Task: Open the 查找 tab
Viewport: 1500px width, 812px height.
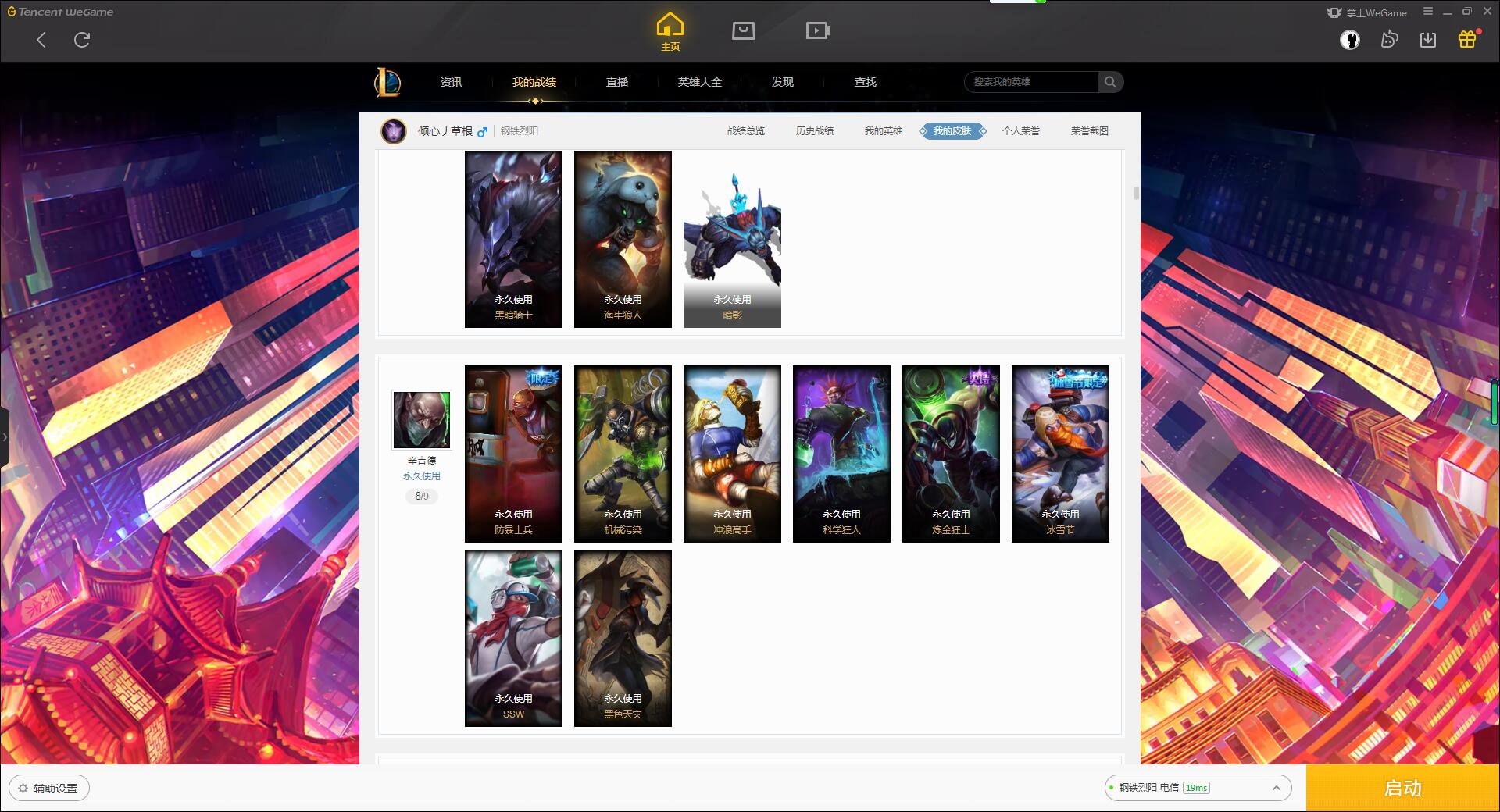Action: (865, 82)
